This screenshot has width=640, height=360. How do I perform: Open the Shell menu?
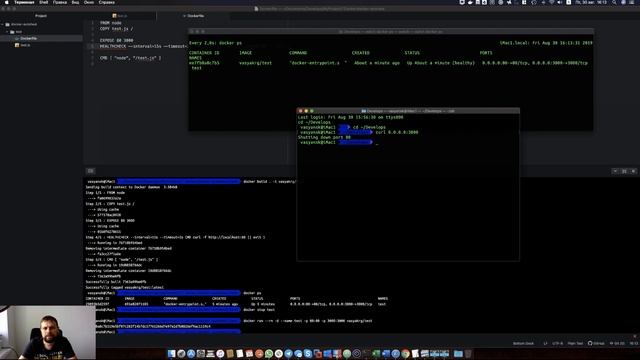click(44, 2)
